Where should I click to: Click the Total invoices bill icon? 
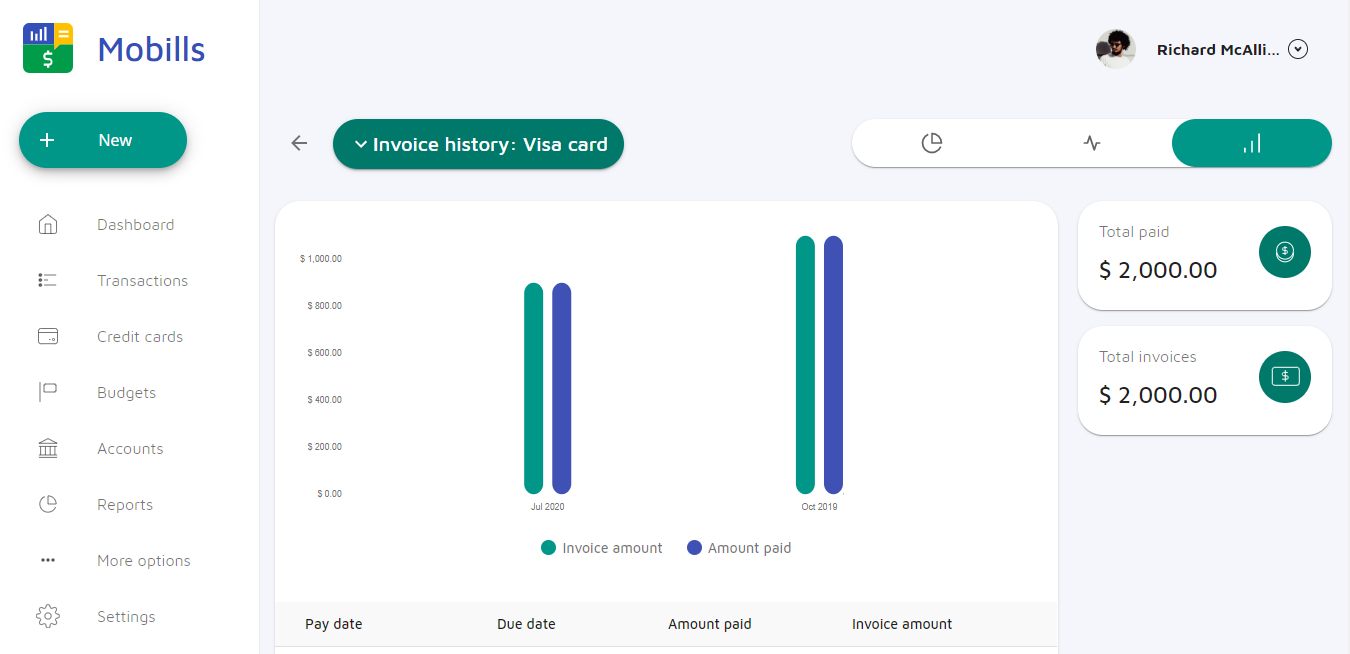tap(1284, 377)
